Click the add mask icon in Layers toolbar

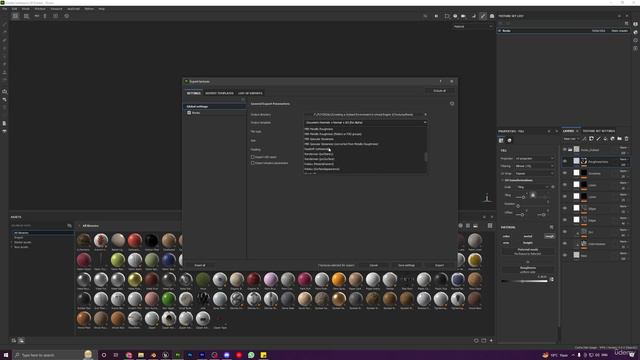(591, 139)
